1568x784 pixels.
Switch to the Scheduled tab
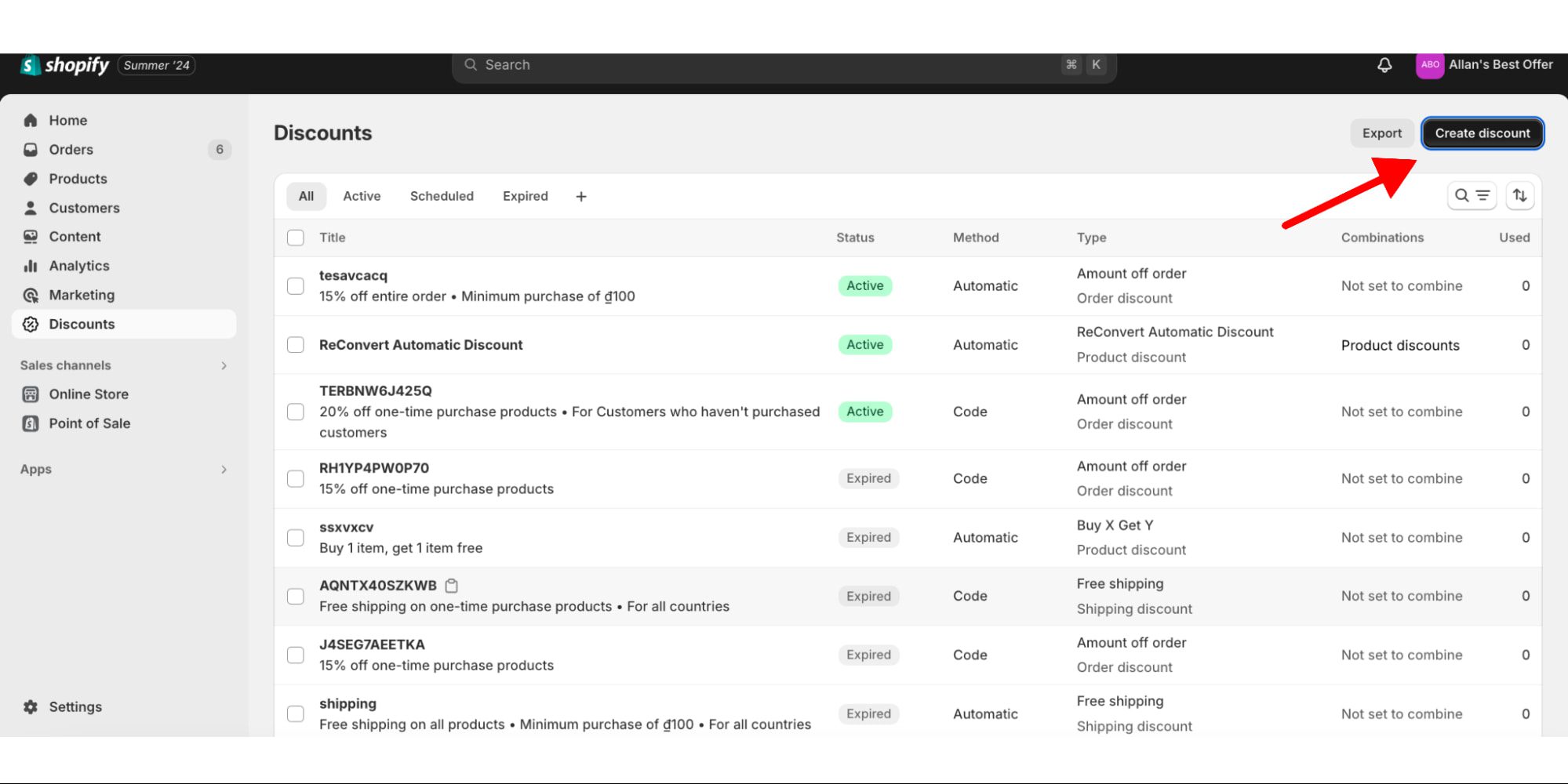tap(442, 196)
